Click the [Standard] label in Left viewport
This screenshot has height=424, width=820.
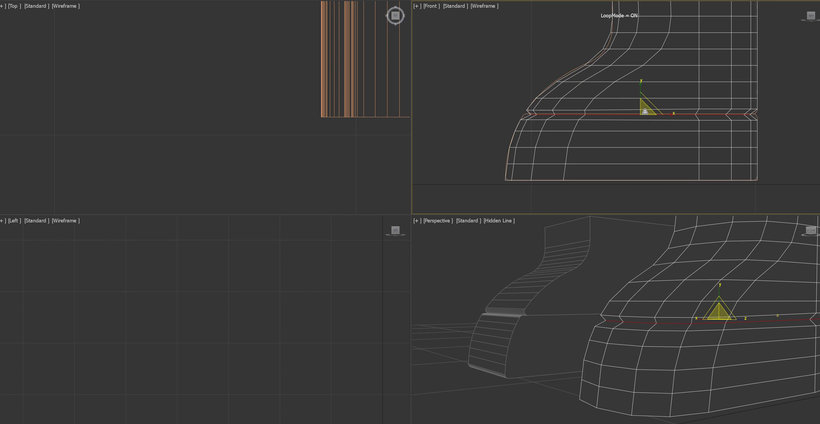tap(35, 220)
